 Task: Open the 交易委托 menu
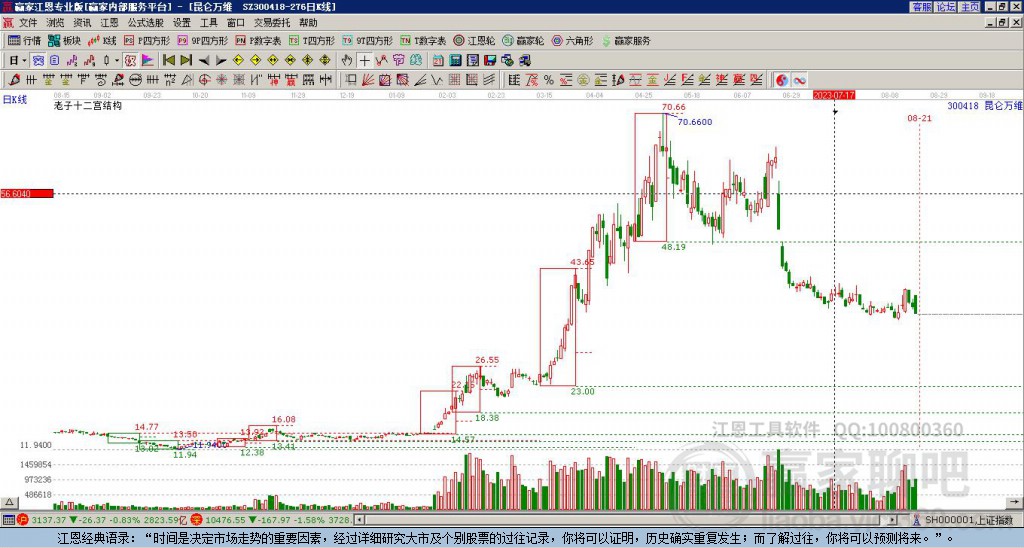(x=272, y=23)
